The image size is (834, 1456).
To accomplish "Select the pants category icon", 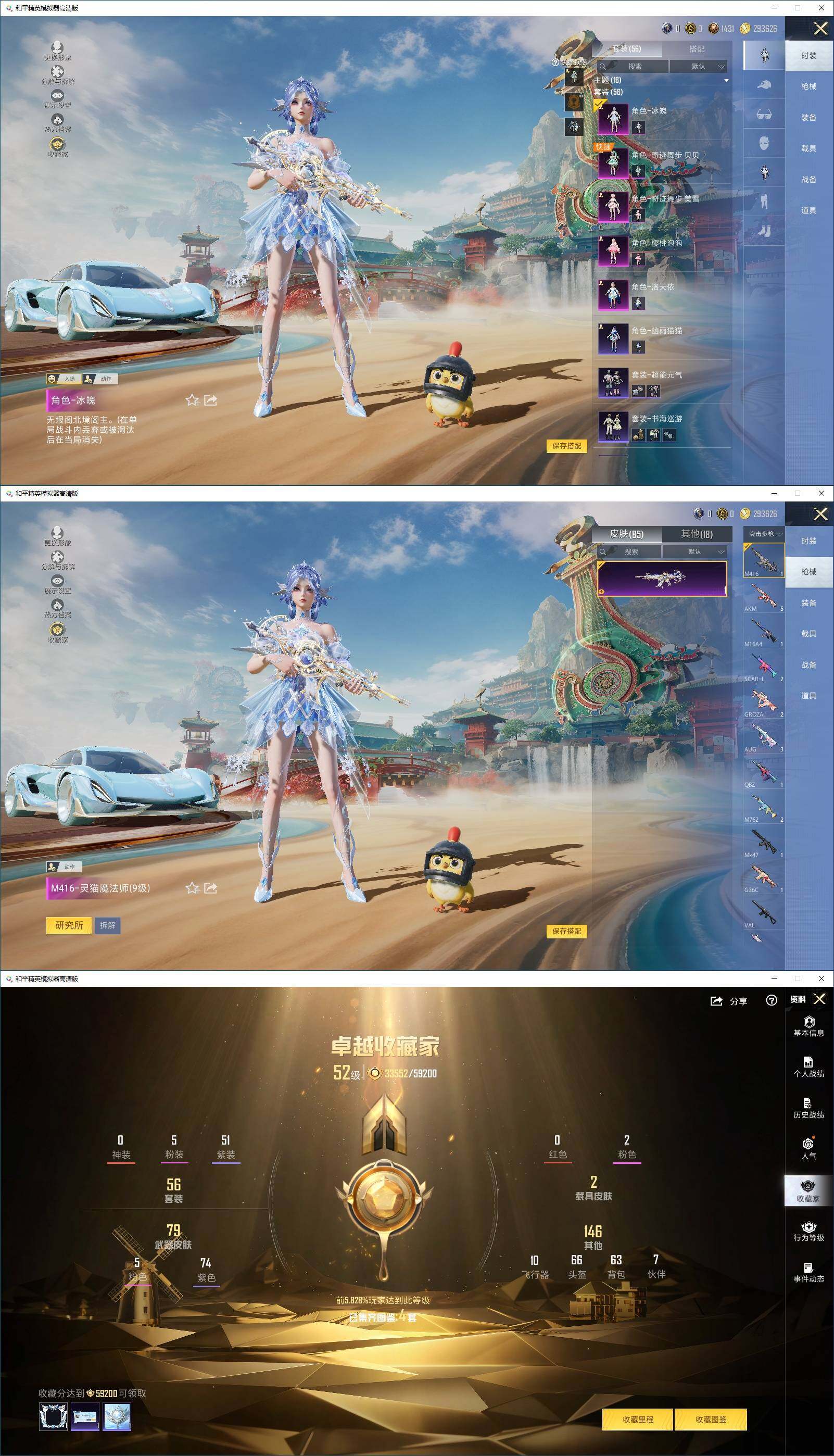I will [764, 202].
